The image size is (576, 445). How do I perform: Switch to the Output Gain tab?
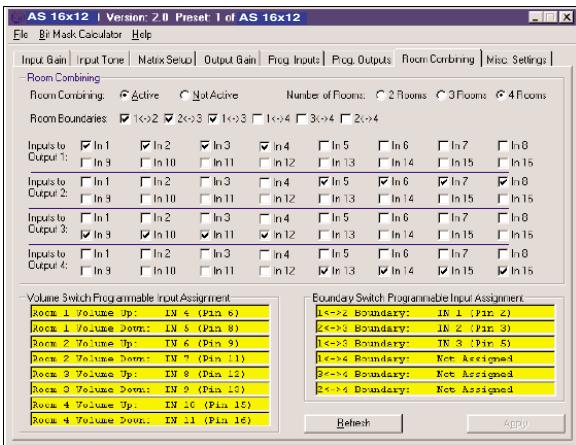click(x=230, y=60)
